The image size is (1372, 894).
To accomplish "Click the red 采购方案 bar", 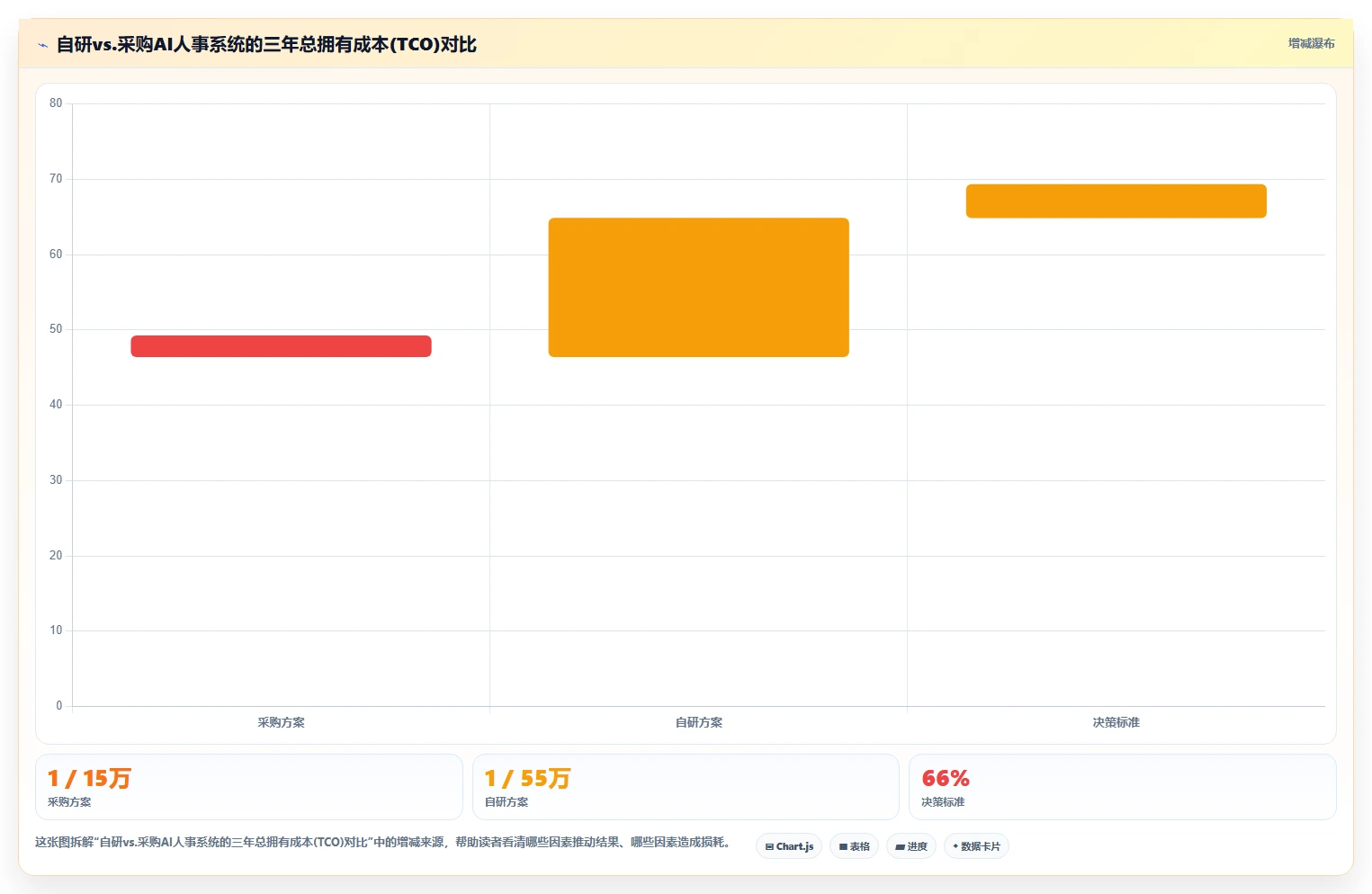I will (281, 346).
